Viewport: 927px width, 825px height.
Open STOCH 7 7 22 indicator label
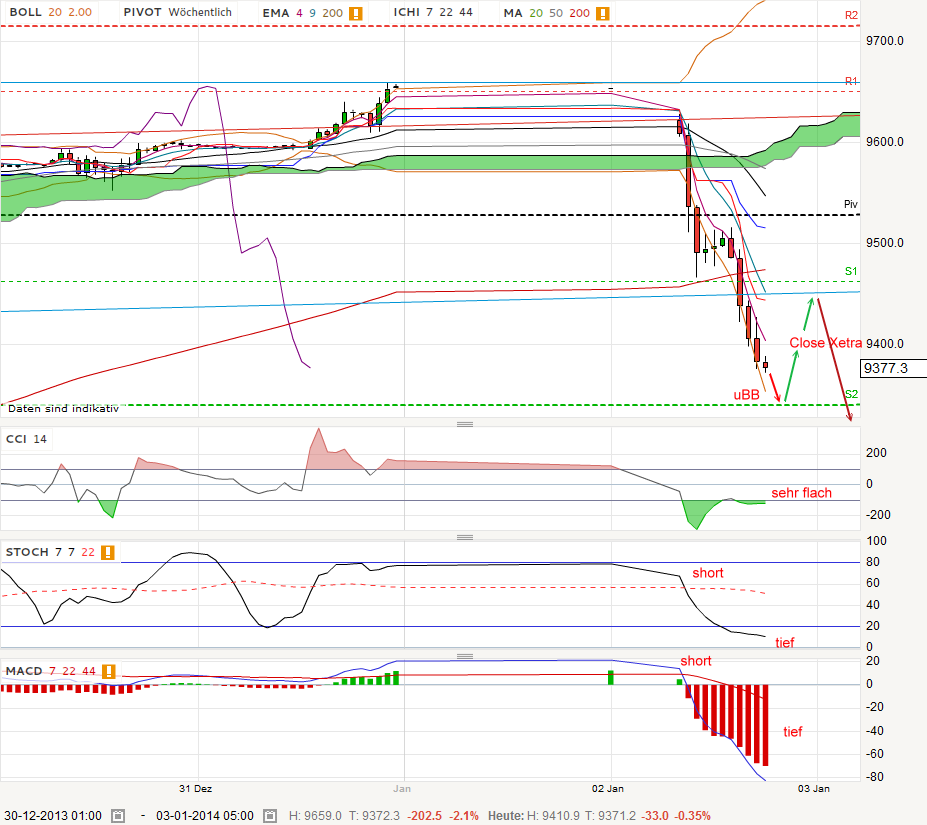[x=50, y=552]
